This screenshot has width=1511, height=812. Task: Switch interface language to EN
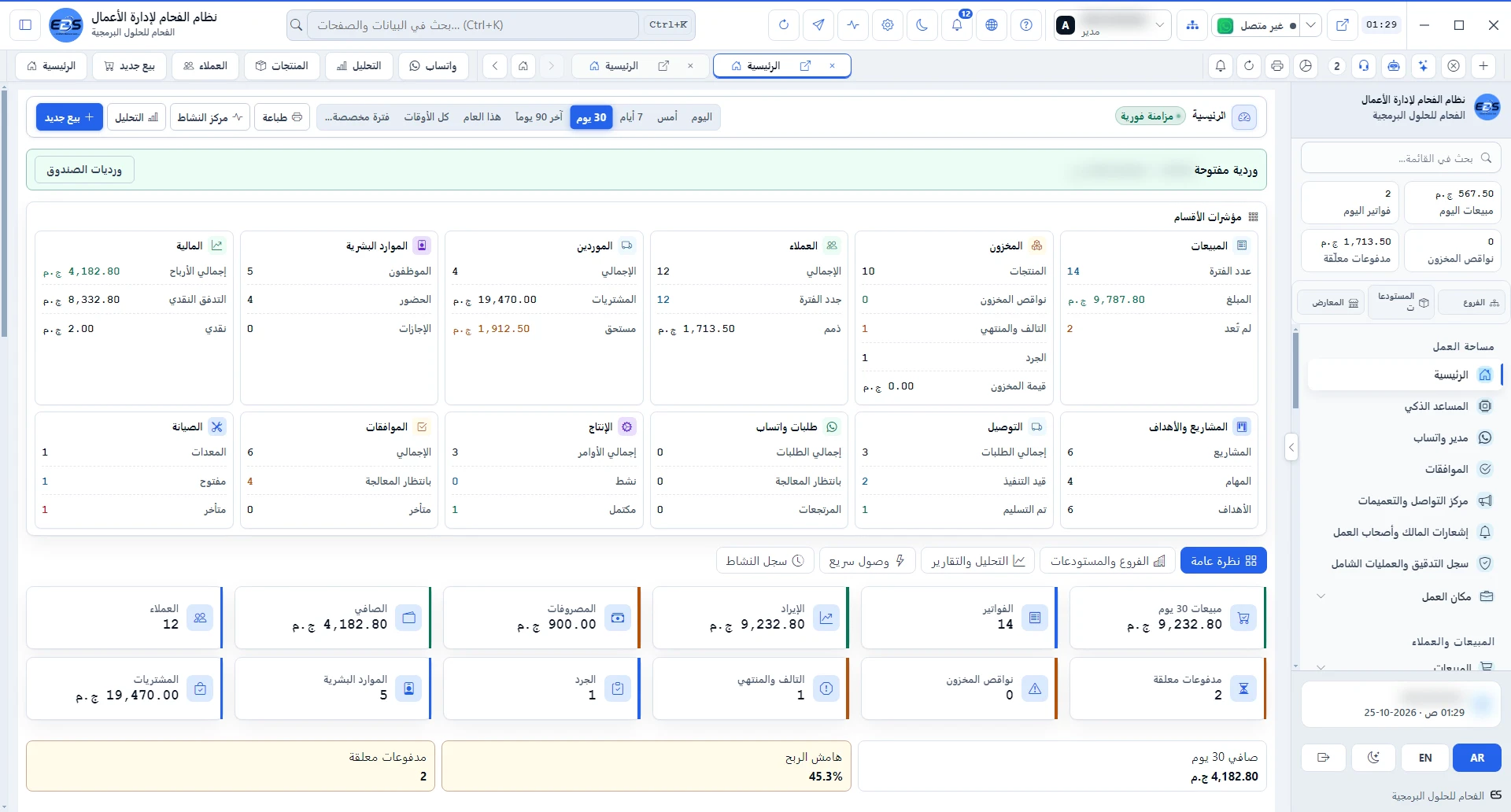tap(1425, 758)
